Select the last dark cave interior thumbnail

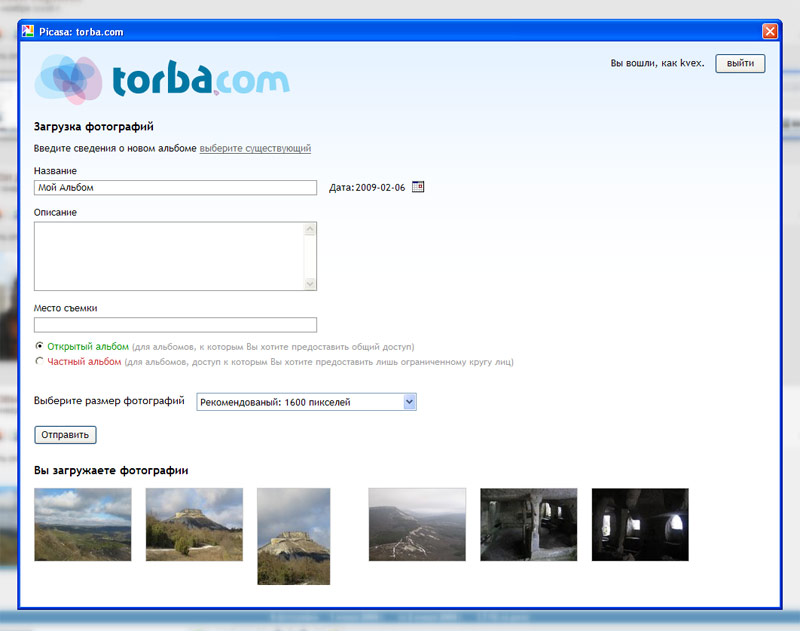pyautogui.click(x=639, y=524)
